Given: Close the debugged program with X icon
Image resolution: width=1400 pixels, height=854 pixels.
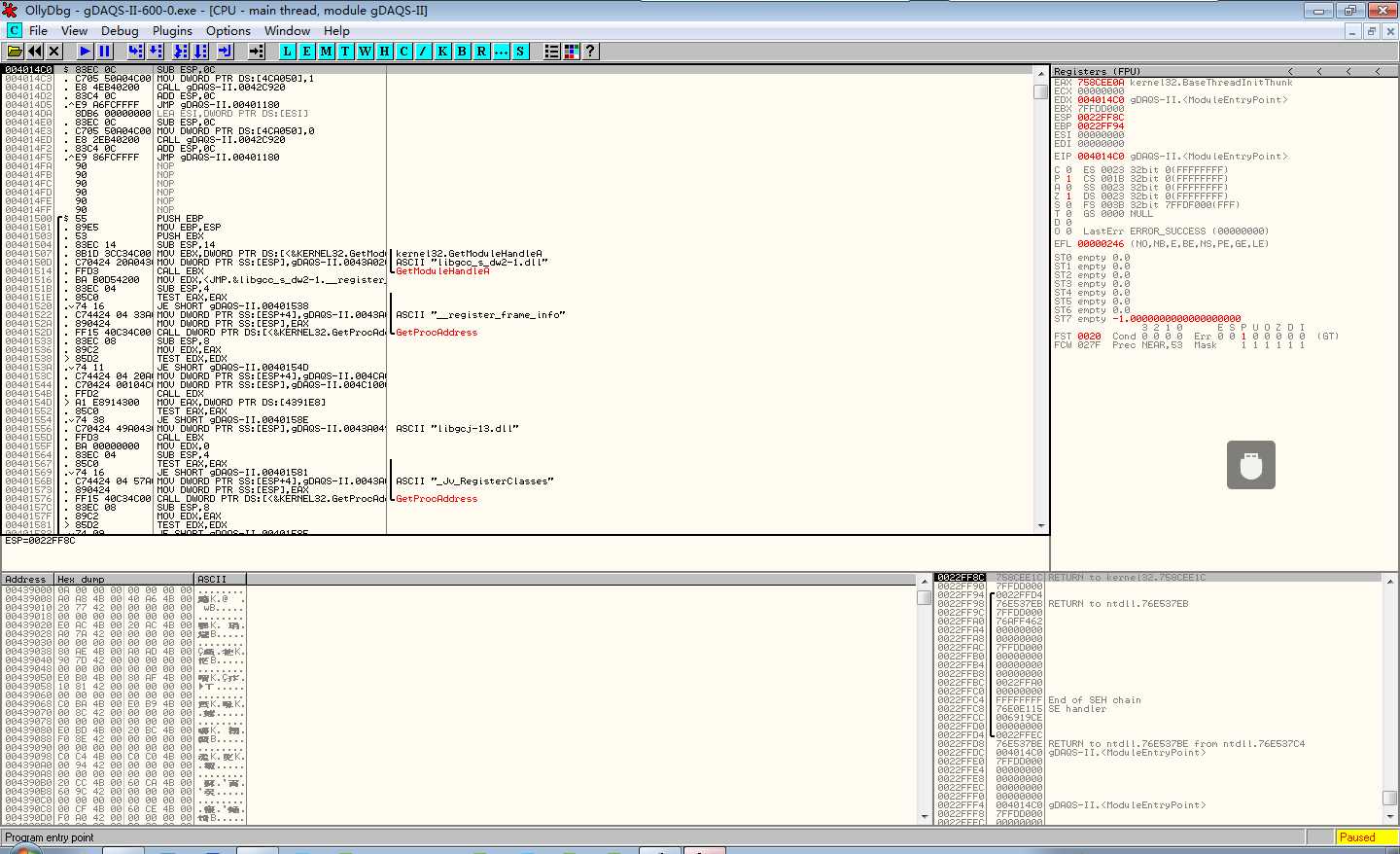Looking at the screenshot, I should click(x=54, y=51).
